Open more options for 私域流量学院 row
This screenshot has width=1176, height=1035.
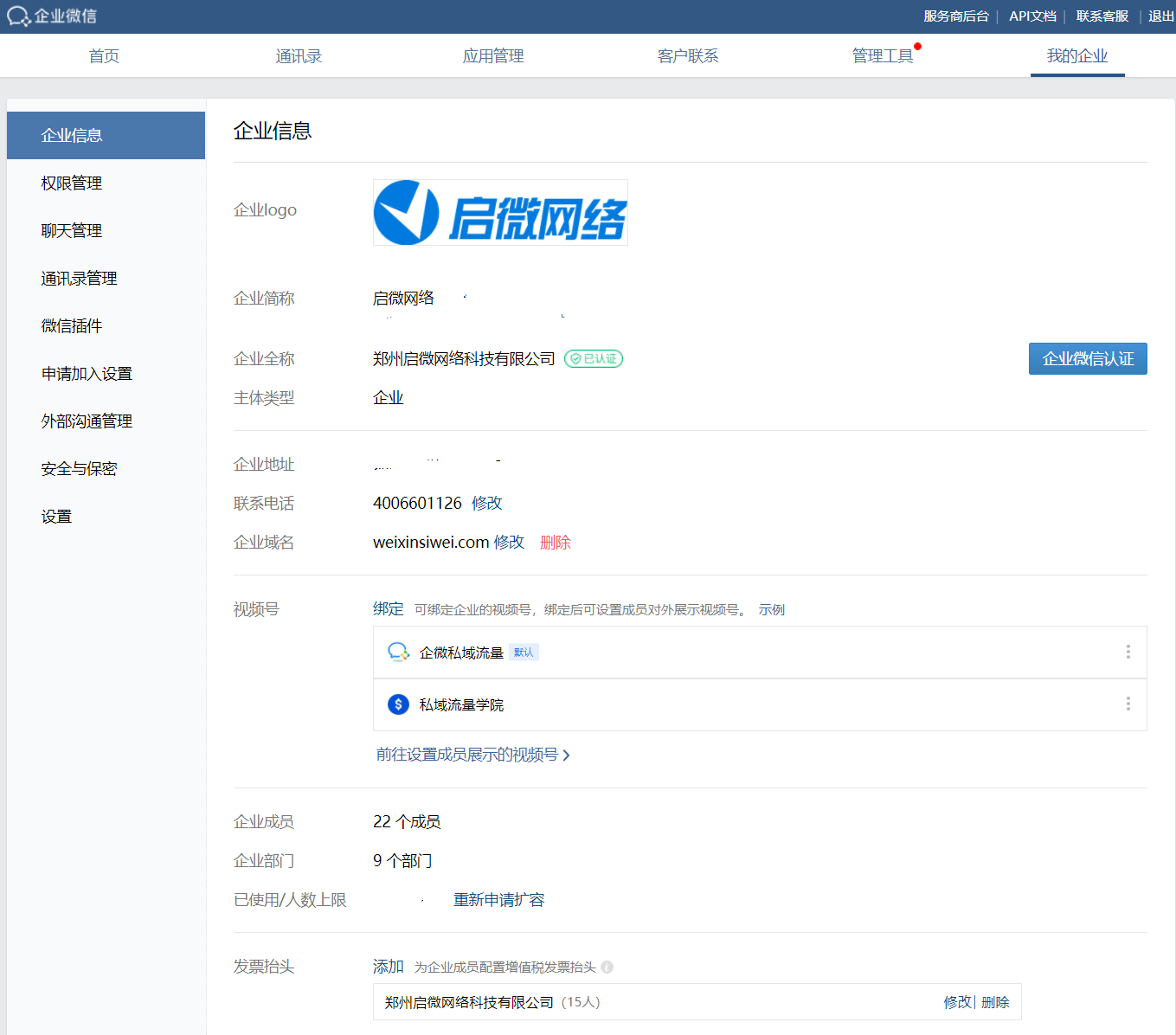pos(1128,704)
